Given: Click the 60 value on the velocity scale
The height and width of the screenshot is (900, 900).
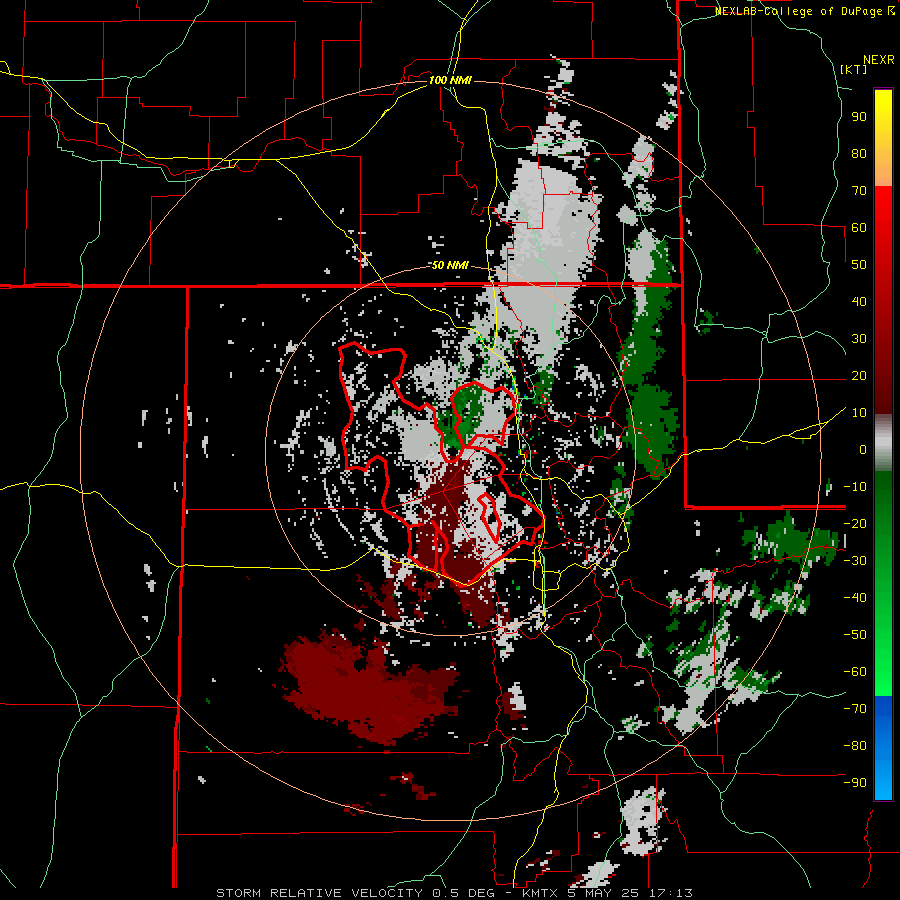Looking at the screenshot, I should tap(859, 228).
